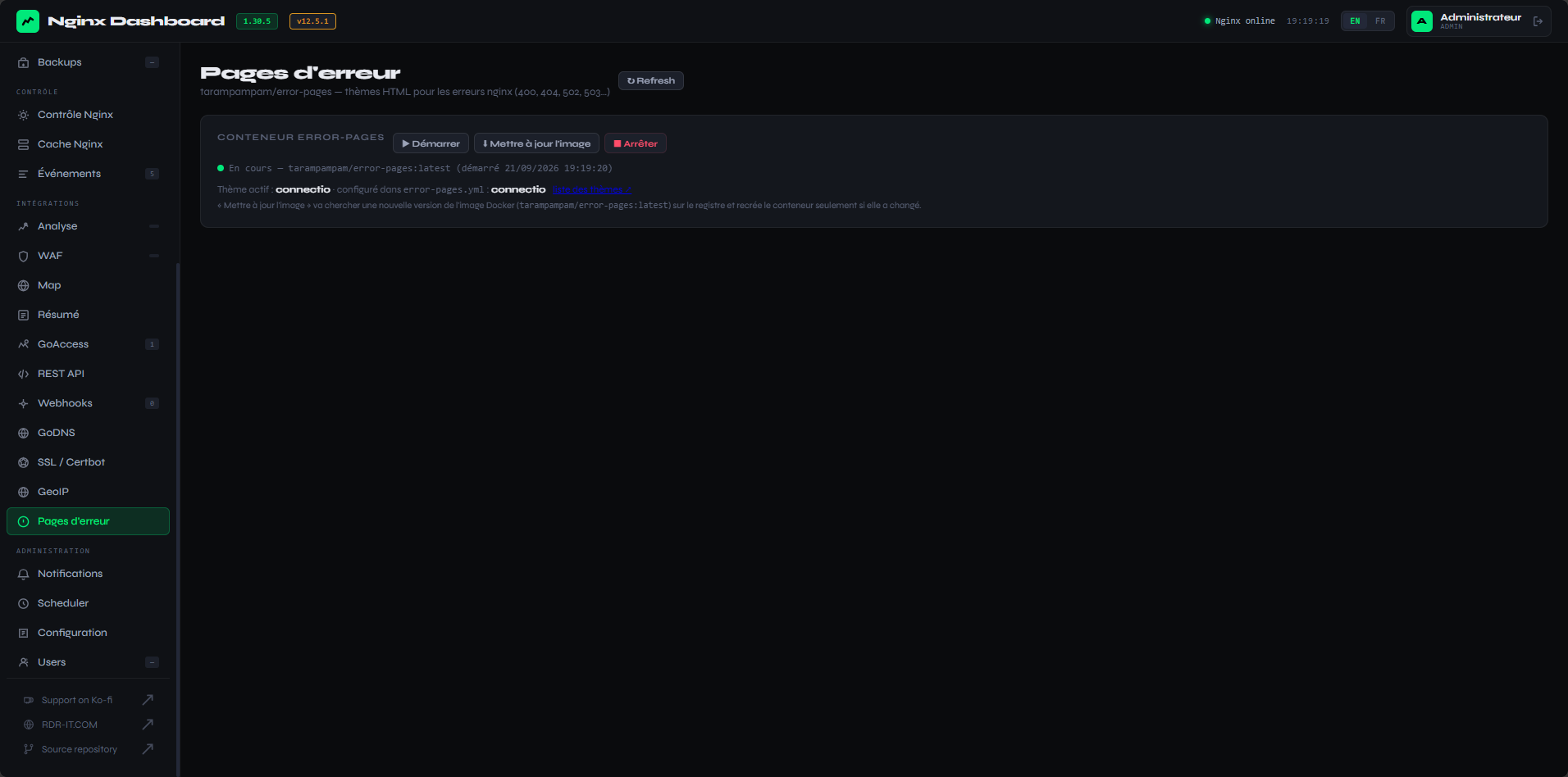Collapse the Backups section indicator
Viewport: 1568px width, 777px height.
[x=152, y=62]
